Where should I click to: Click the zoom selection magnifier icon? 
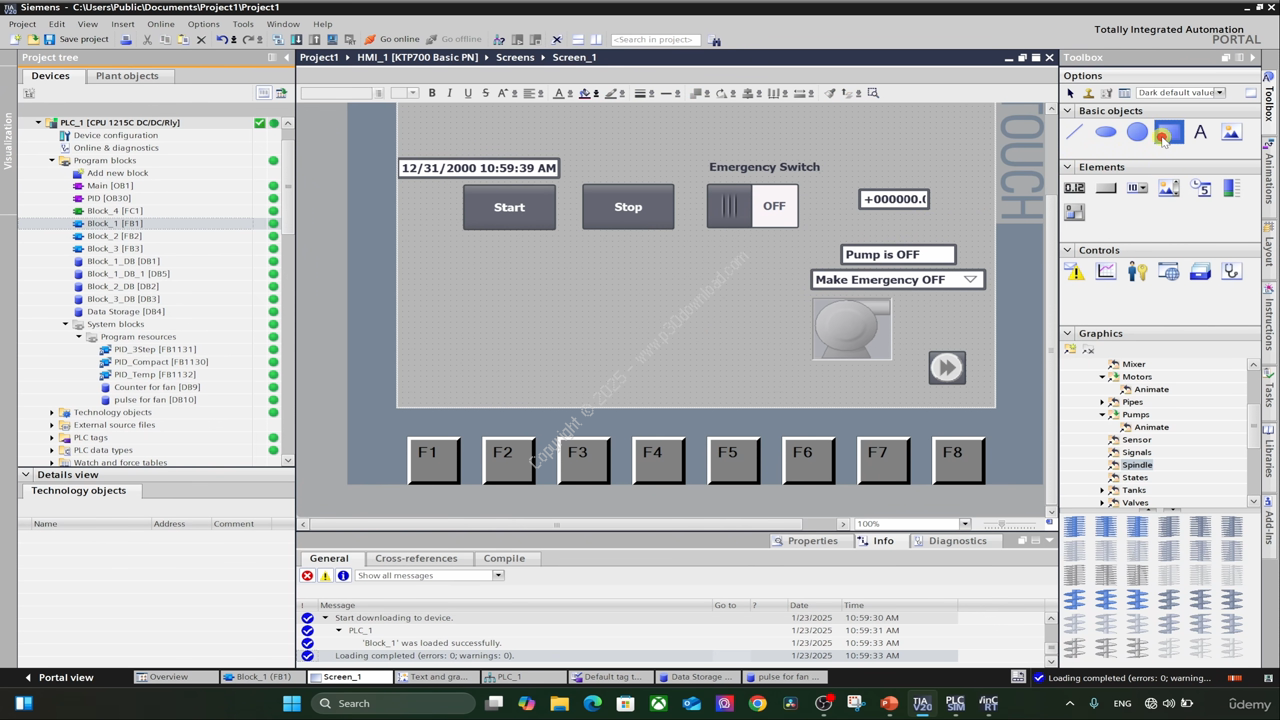(873, 93)
